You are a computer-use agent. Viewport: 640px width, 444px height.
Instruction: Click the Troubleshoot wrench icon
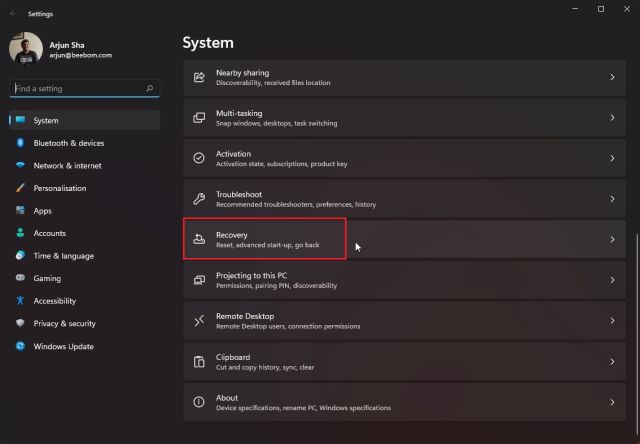199,199
